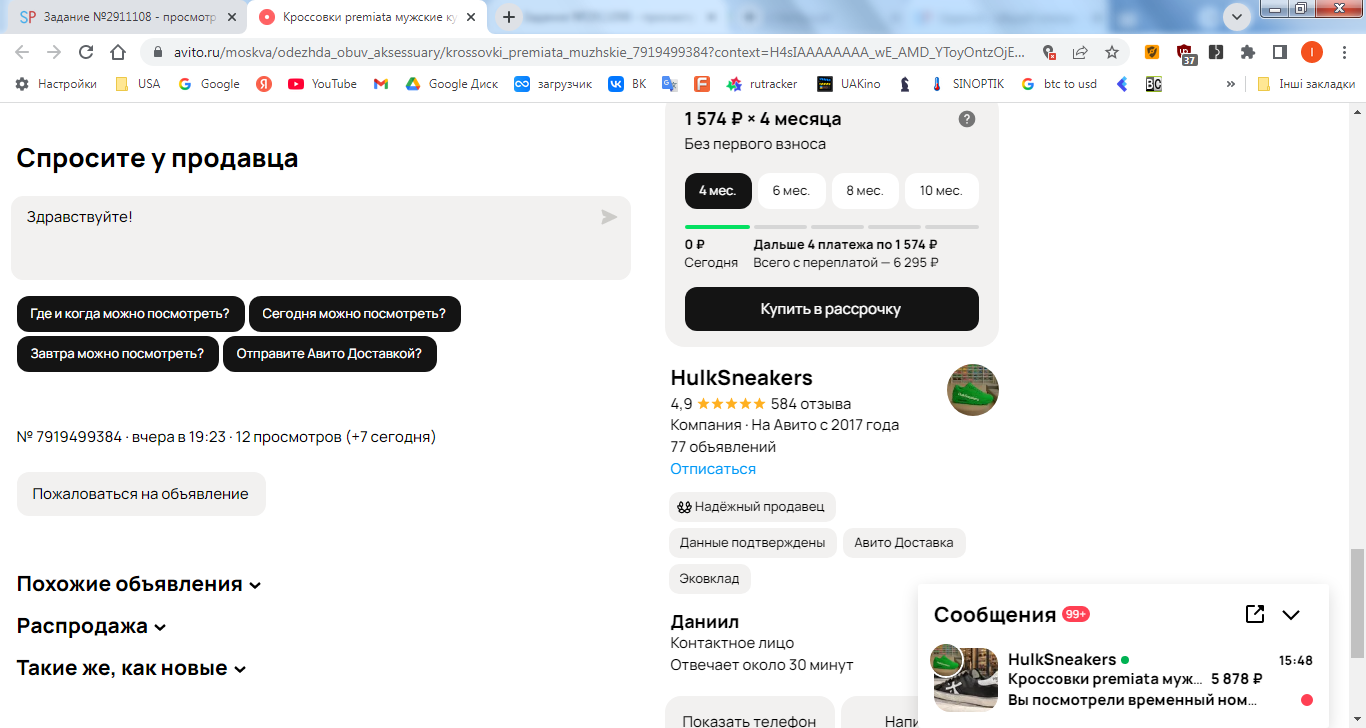1366x728 pixels.
Task: Open a new browser tab with the plus button
Action: tap(509, 17)
